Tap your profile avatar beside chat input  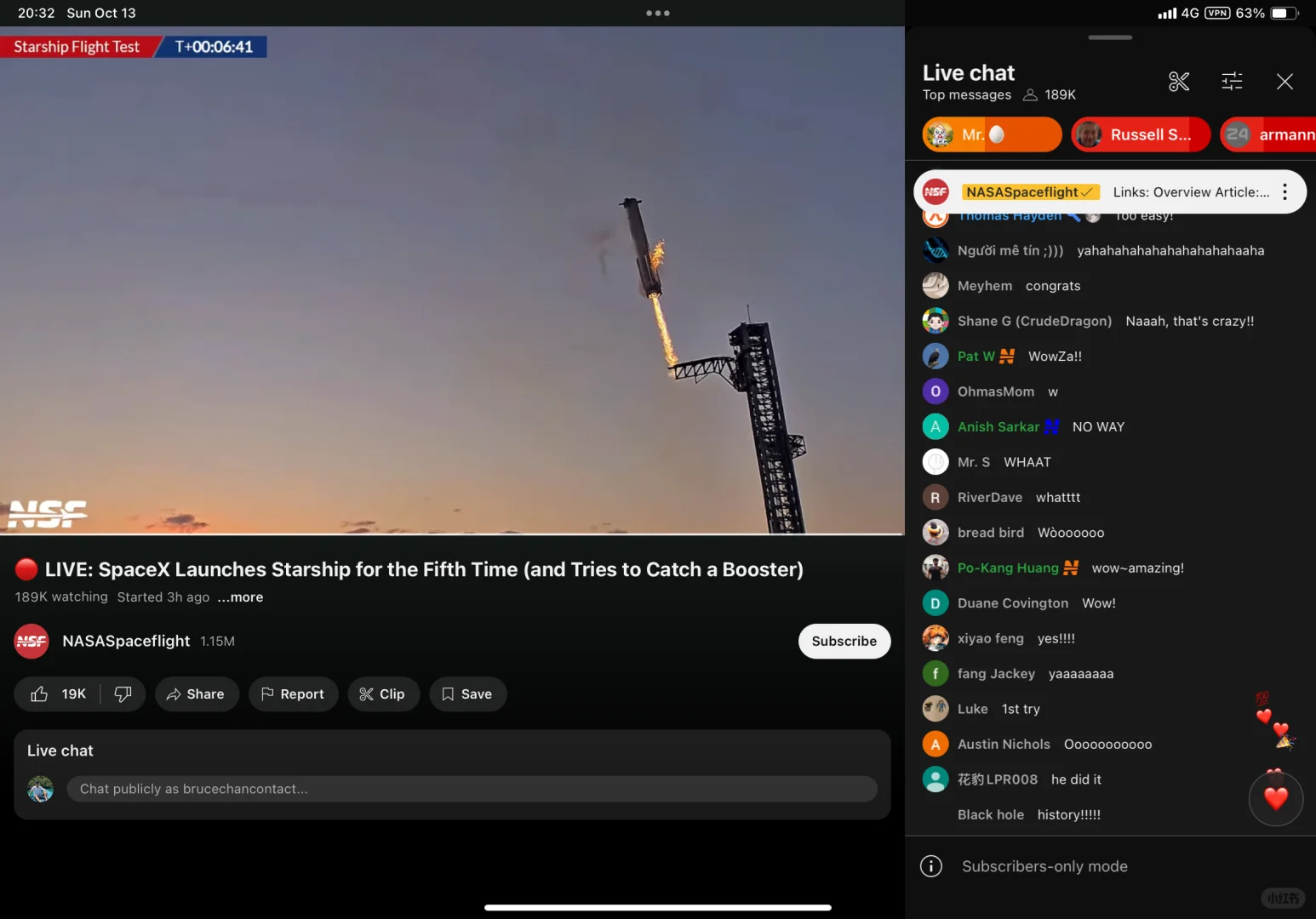[x=40, y=789]
